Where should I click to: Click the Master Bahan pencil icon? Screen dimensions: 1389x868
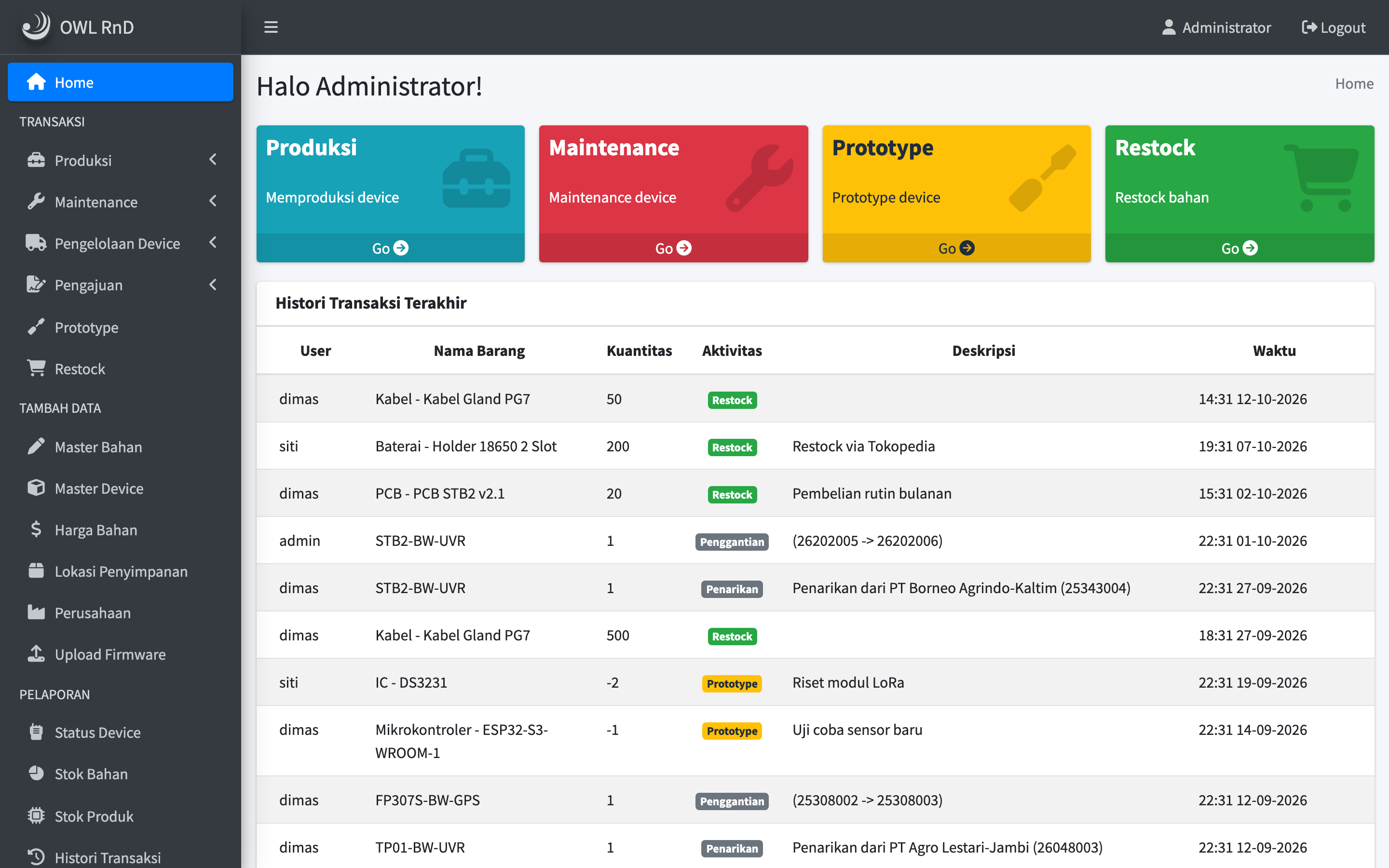[x=36, y=446]
